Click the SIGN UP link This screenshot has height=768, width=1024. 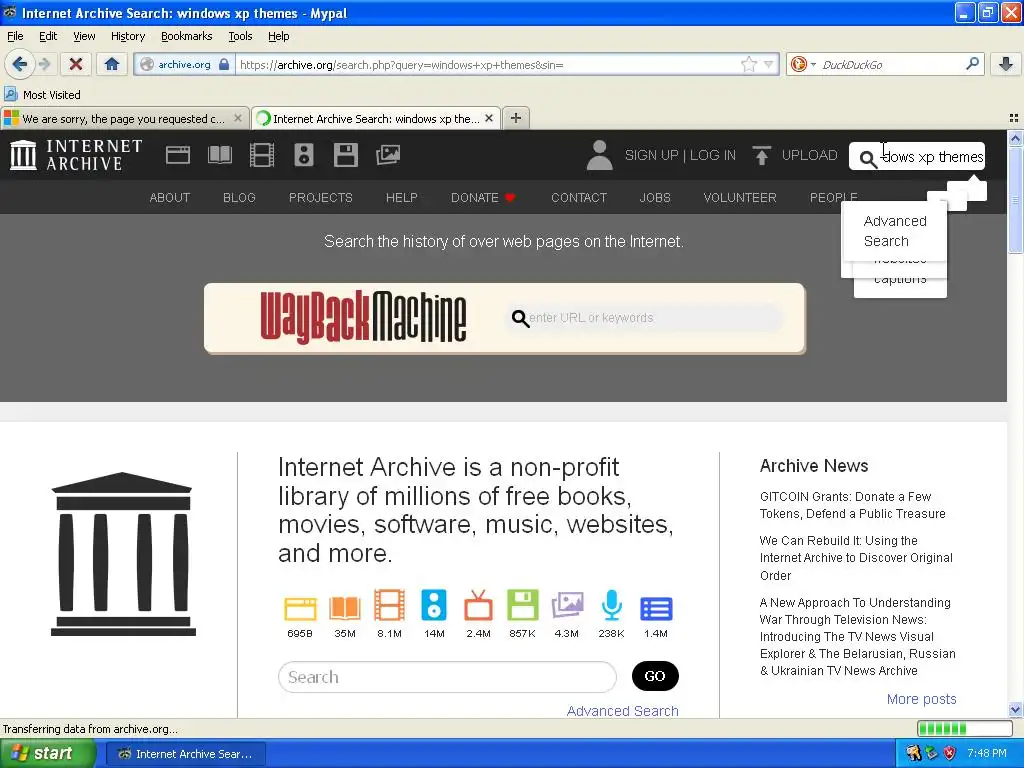tap(651, 155)
